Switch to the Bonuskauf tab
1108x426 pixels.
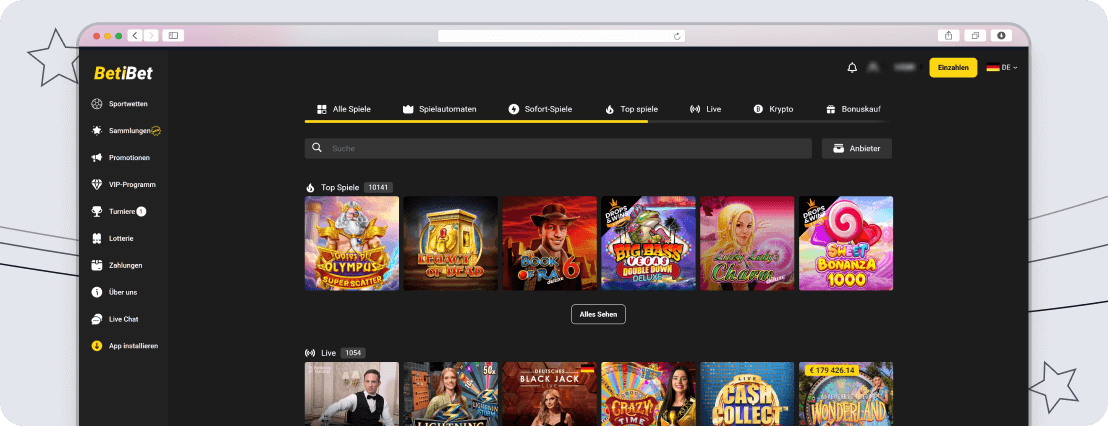854,110
